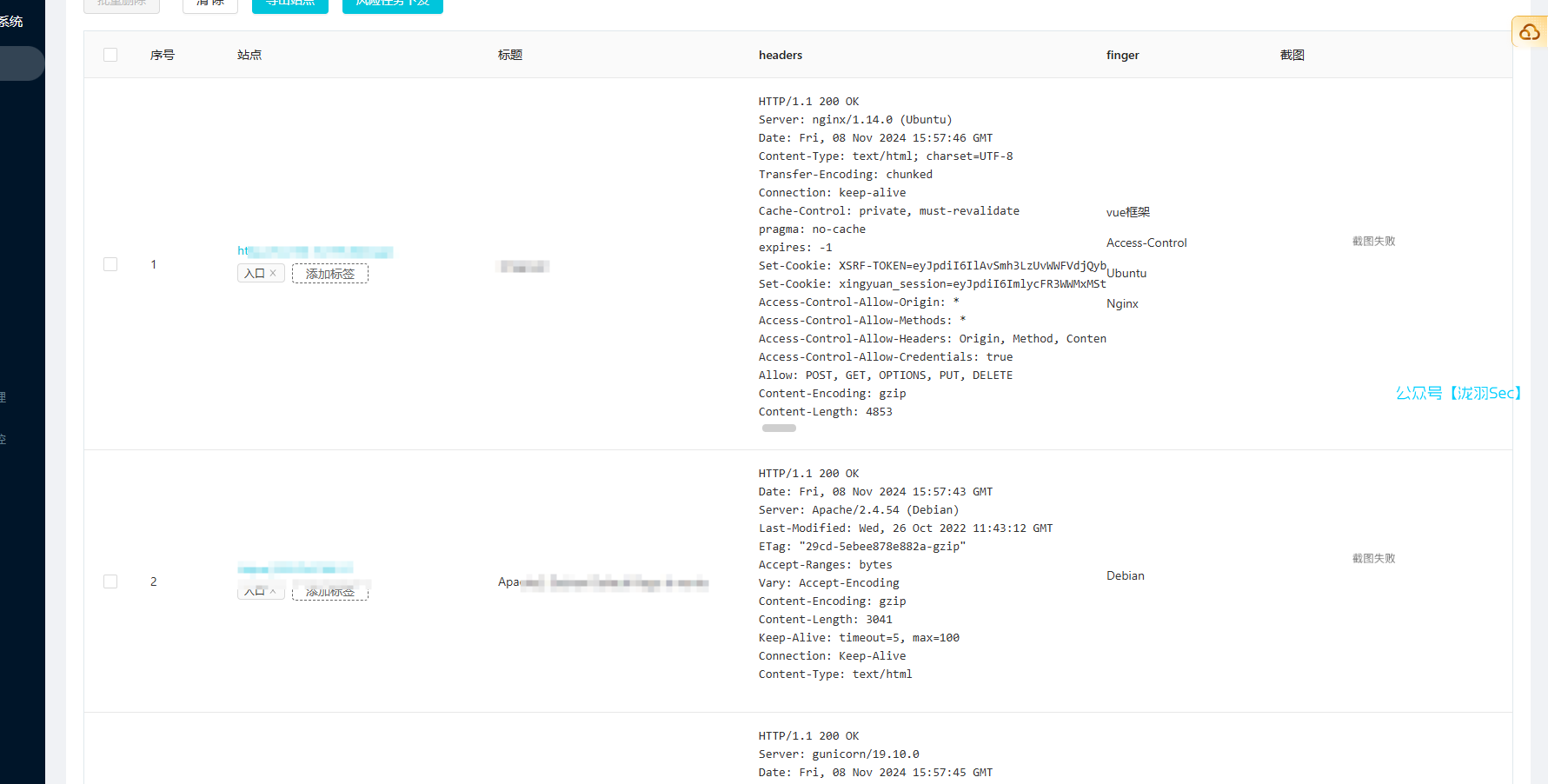
Task: Remove the 入口 tag from row 1
Action: pyautogui.click(x=273, y=273)
